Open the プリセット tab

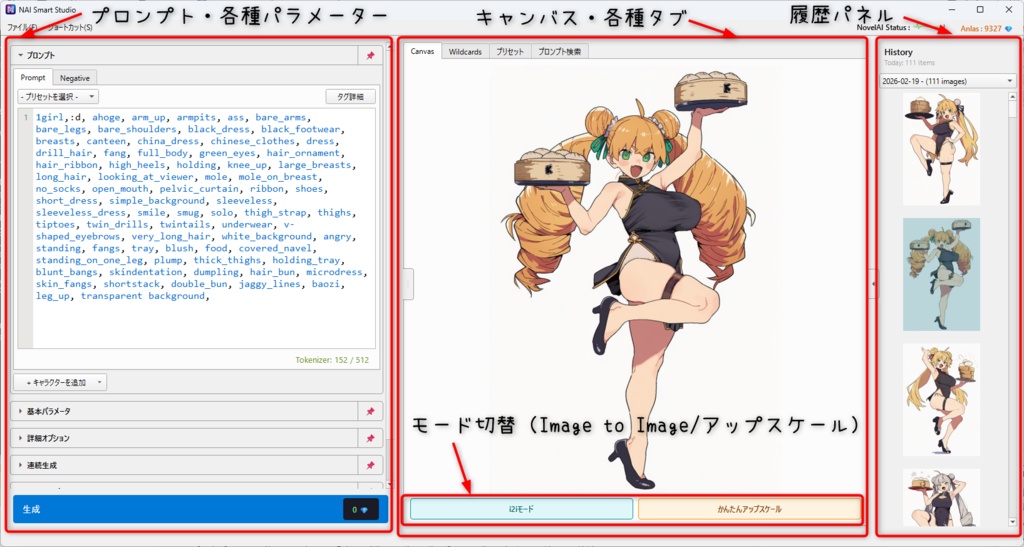pyautogui.click(x=509, y=52)
